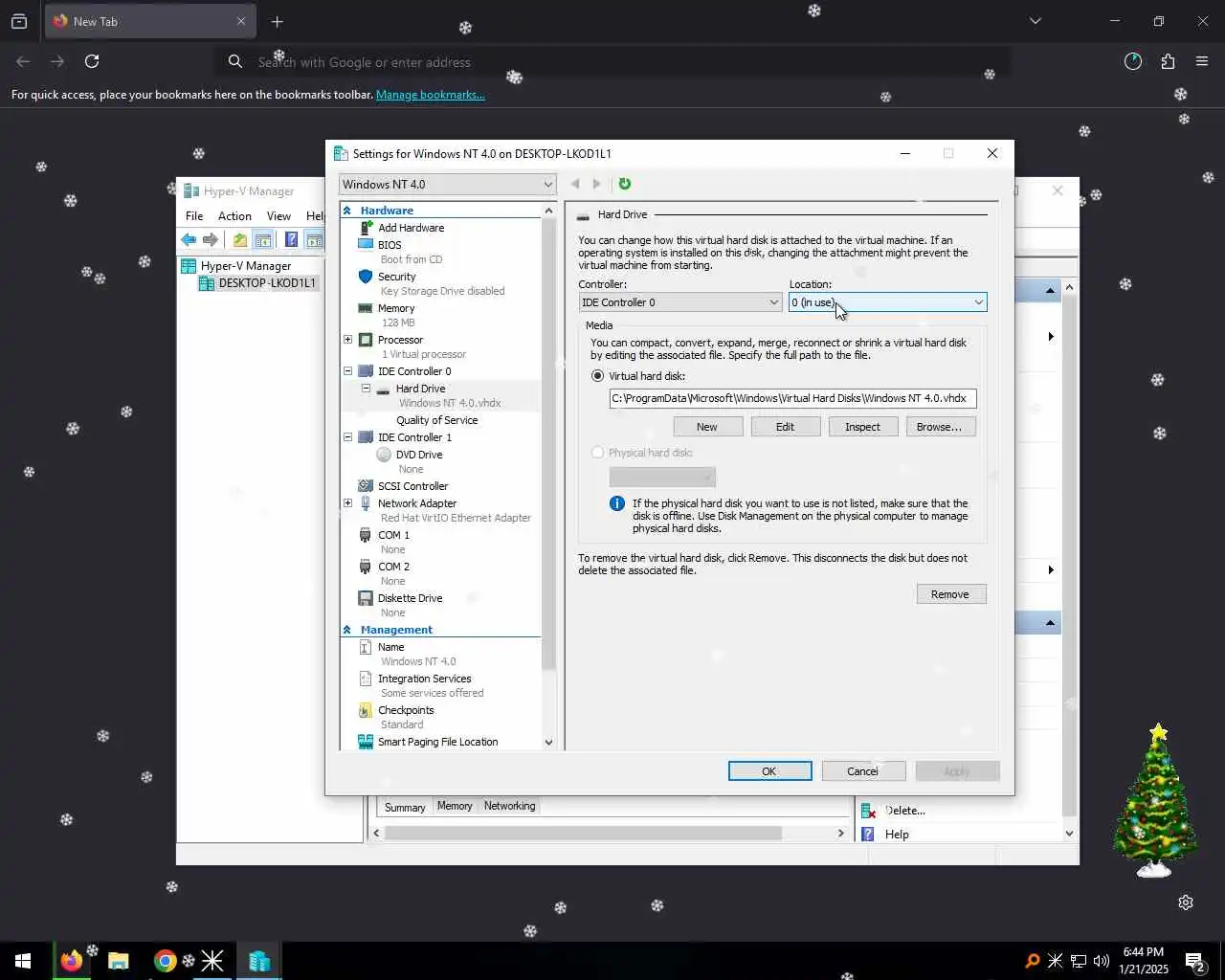1225x980 pixels.
Task: Click the Integration Services icon
Action: pos(365,679)
